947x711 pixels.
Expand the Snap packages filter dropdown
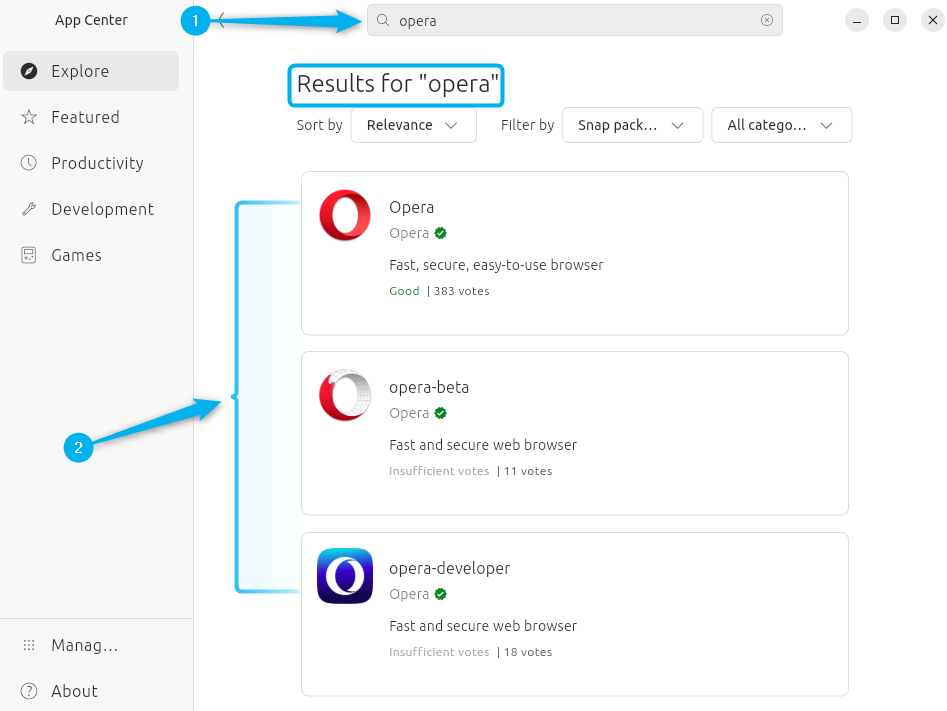631,125
